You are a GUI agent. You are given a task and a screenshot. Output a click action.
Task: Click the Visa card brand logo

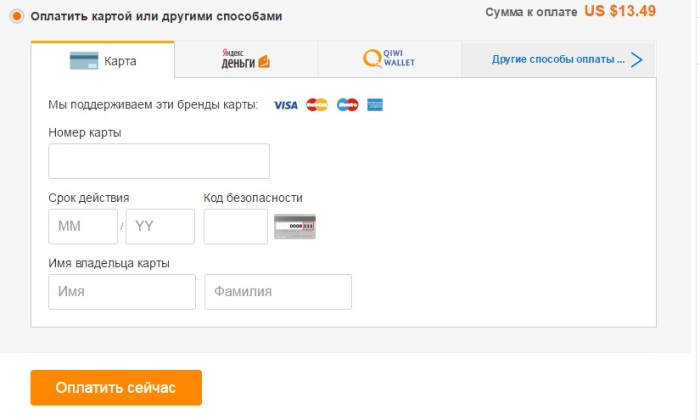click(x=286, y=105)
